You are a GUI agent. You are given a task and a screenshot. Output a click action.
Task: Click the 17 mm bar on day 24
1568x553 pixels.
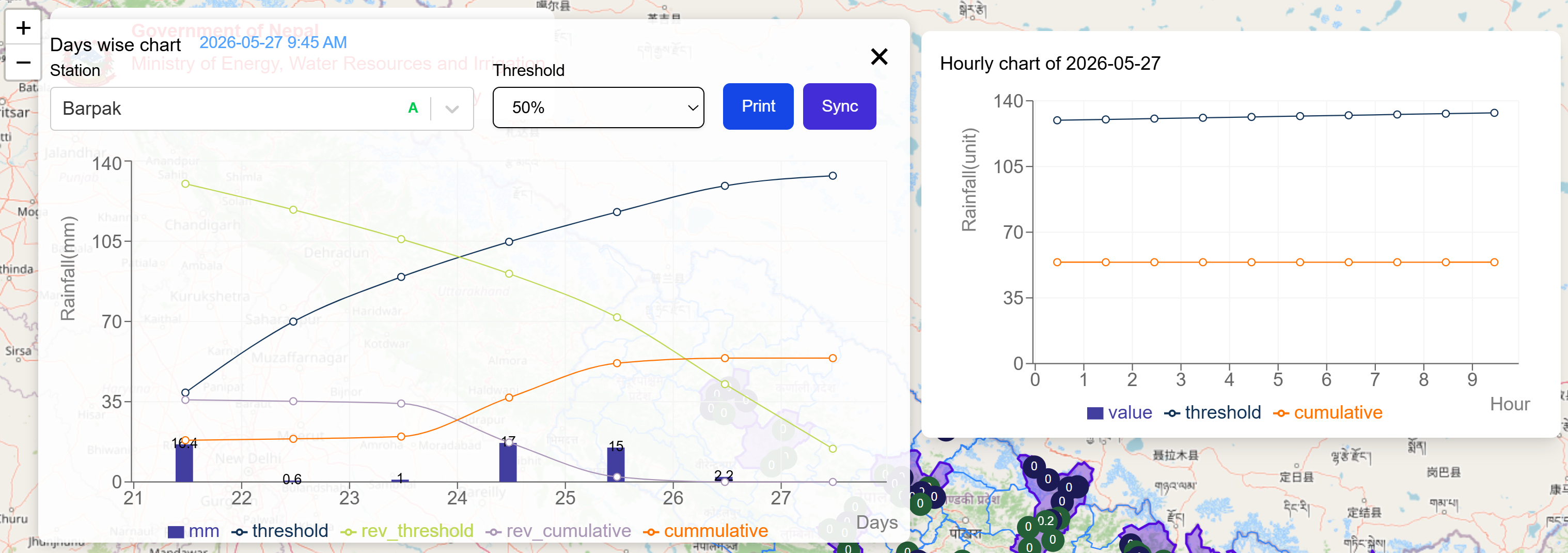508,462
